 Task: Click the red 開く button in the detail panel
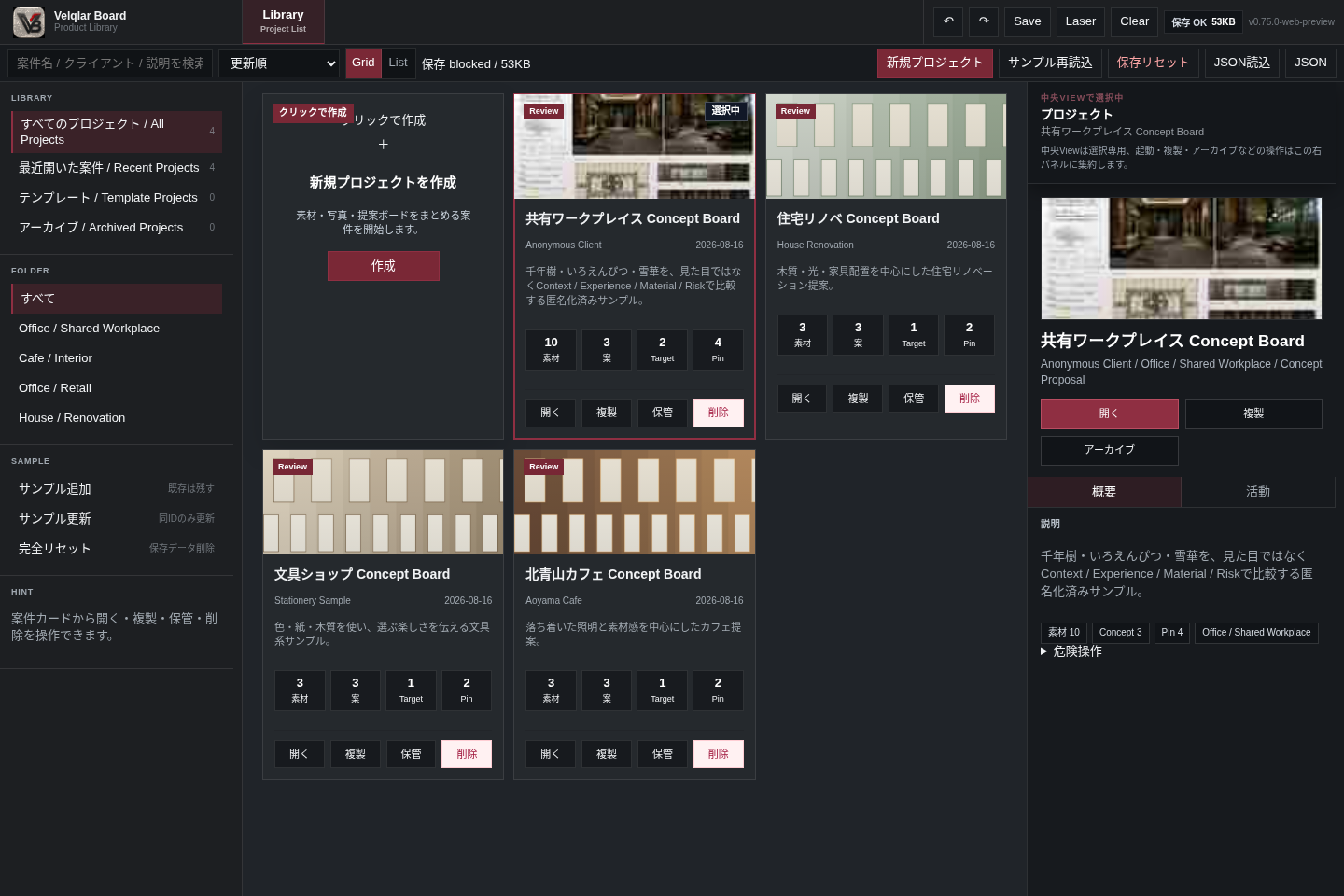[1110, 414]
